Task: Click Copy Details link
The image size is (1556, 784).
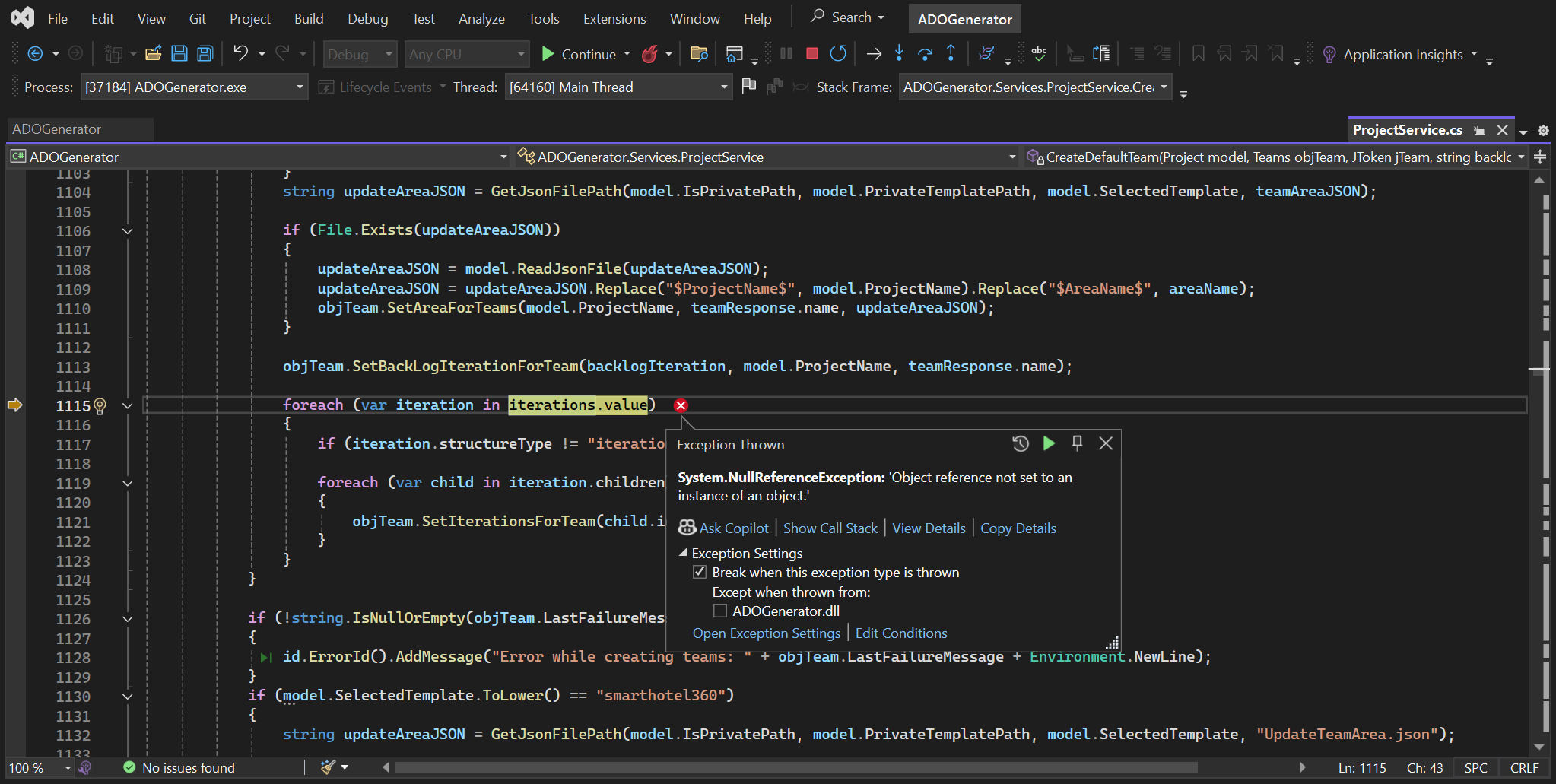Action: pos(1018,528)
